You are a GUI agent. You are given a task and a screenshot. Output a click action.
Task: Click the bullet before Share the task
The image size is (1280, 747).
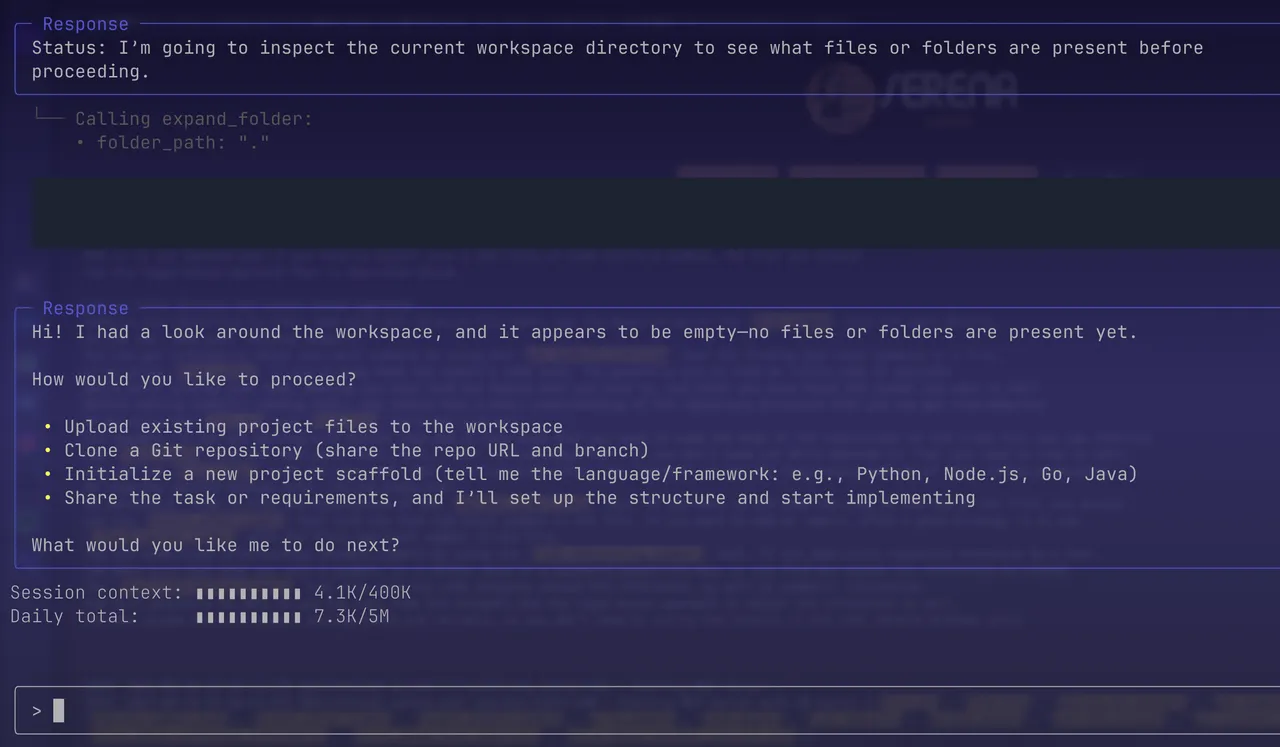tap(48, 498)
